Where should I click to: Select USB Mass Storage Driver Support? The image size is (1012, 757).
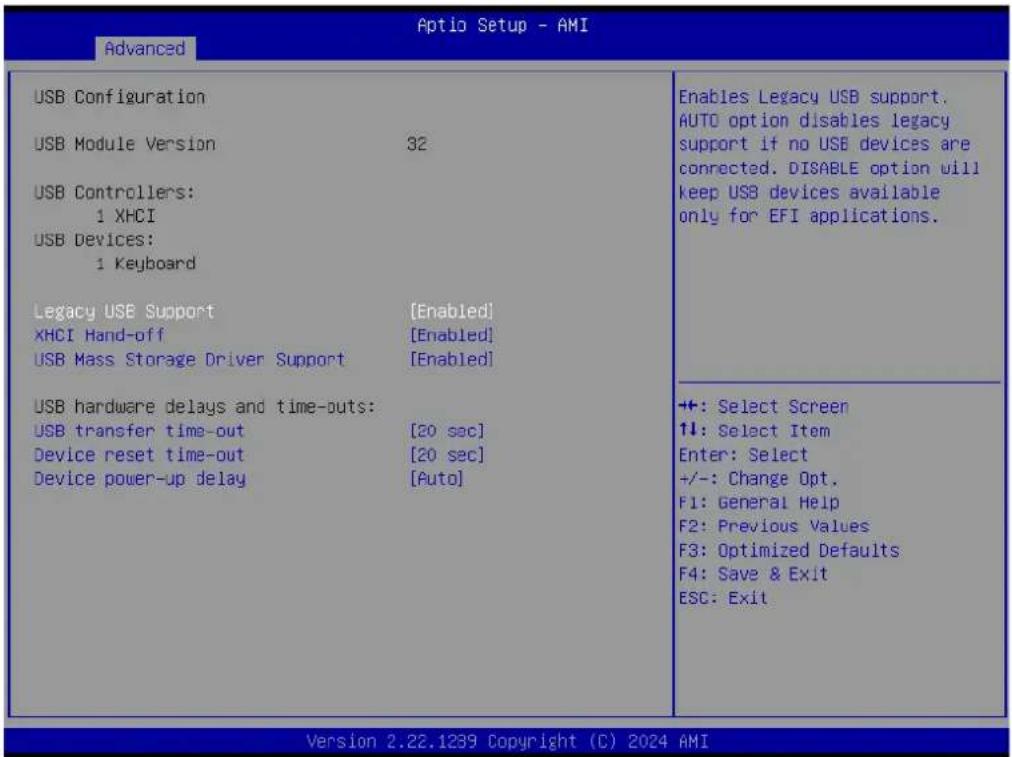(x=189, y=359)
